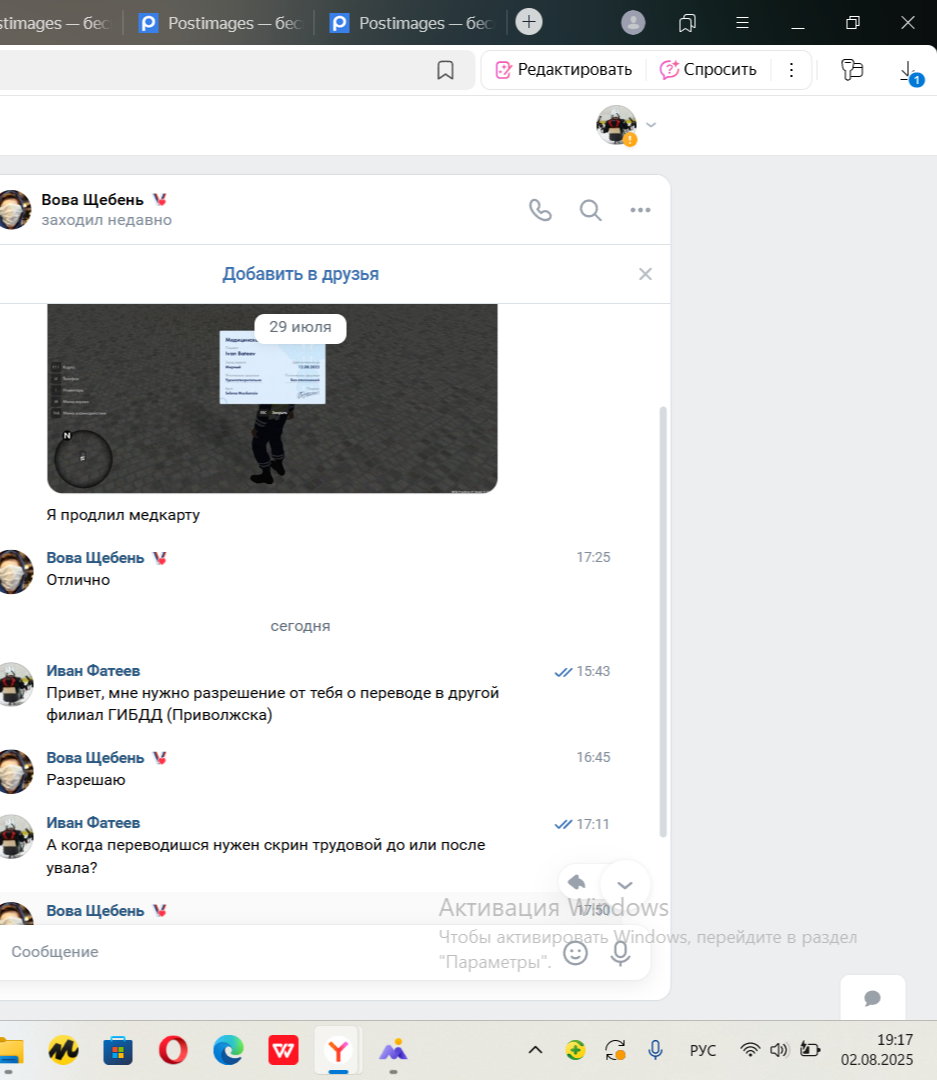
Task: Open sender name Иван Фатеев at 17:11 message
Action: pyautogui.click(x=93, y=823)
